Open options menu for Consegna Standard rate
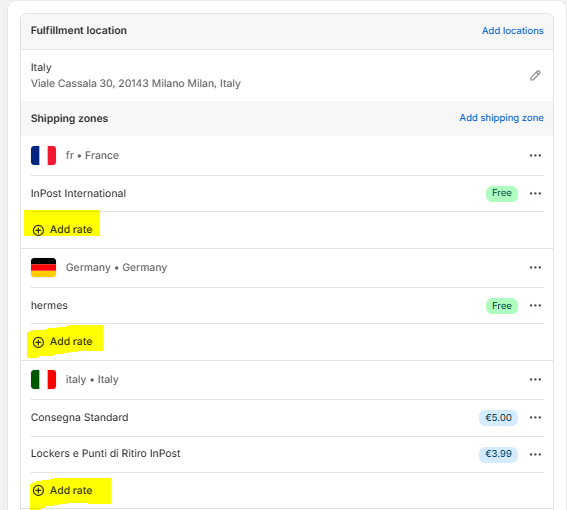The height and width of the screenshot is (510, 567). pos(535,417)
